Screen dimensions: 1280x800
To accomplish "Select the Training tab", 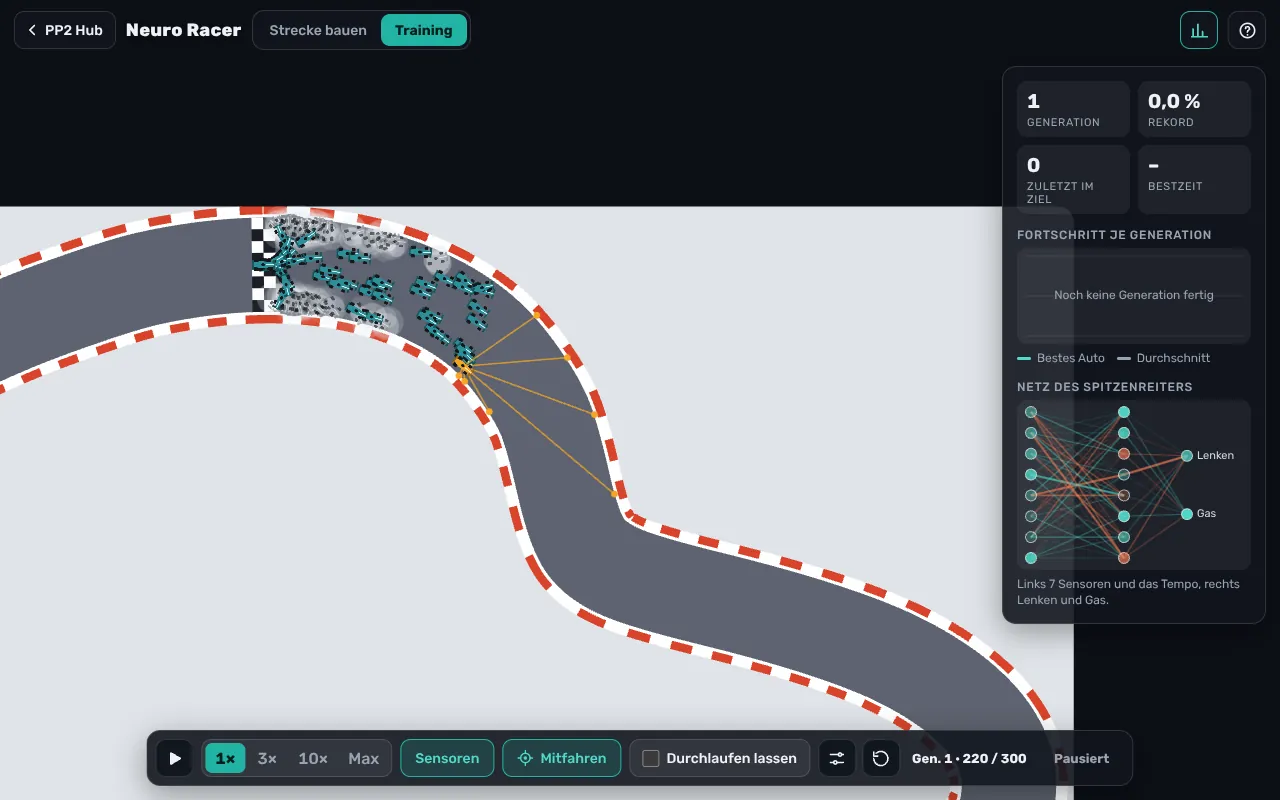I will coord(424,30).
